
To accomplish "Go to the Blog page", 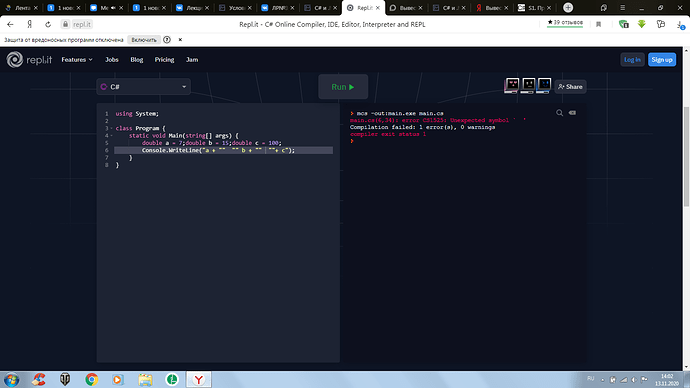I will (x=136, y=59).
